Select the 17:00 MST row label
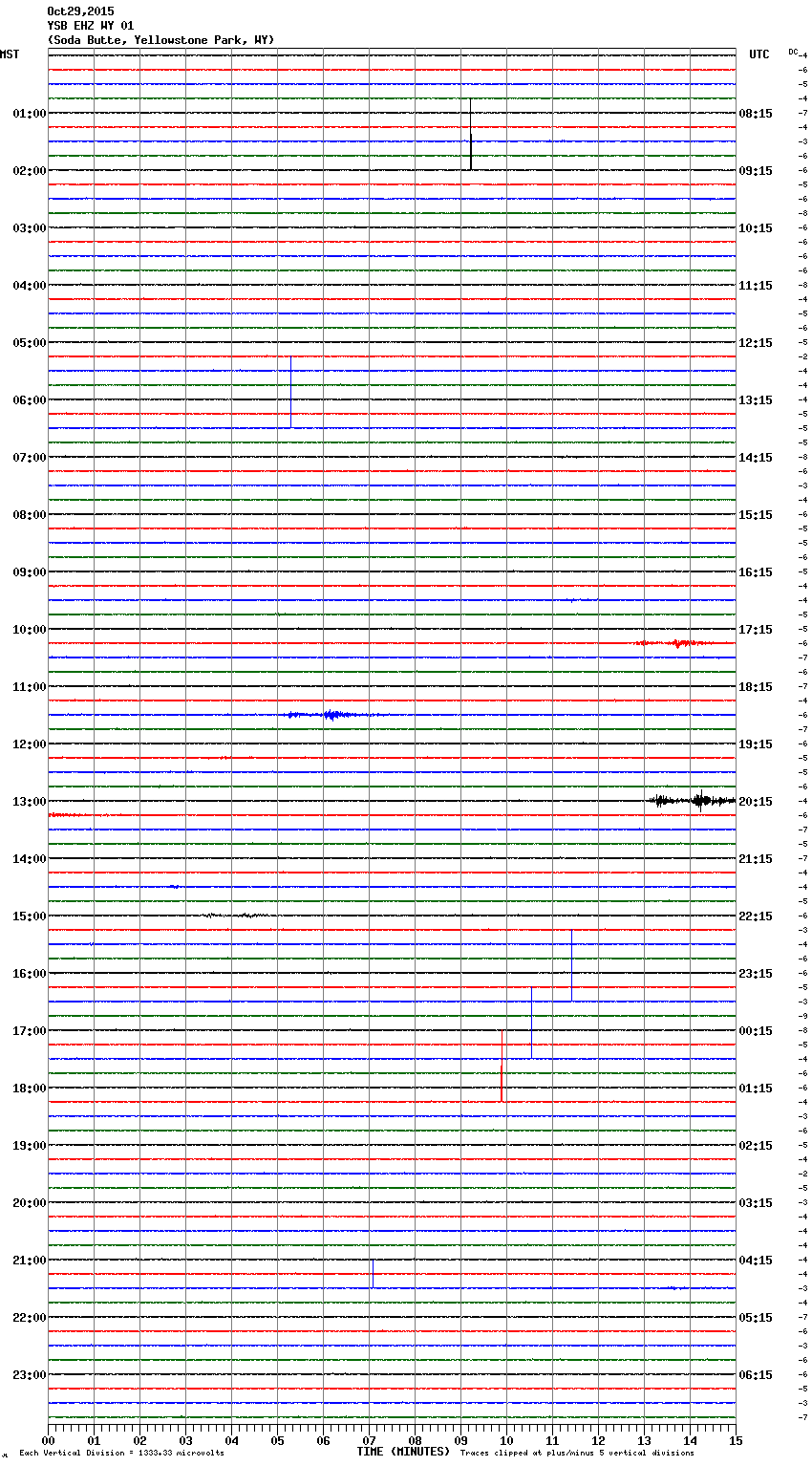Image resolution: width=812 pixels, height=1466 pixels. [30, 1031]
